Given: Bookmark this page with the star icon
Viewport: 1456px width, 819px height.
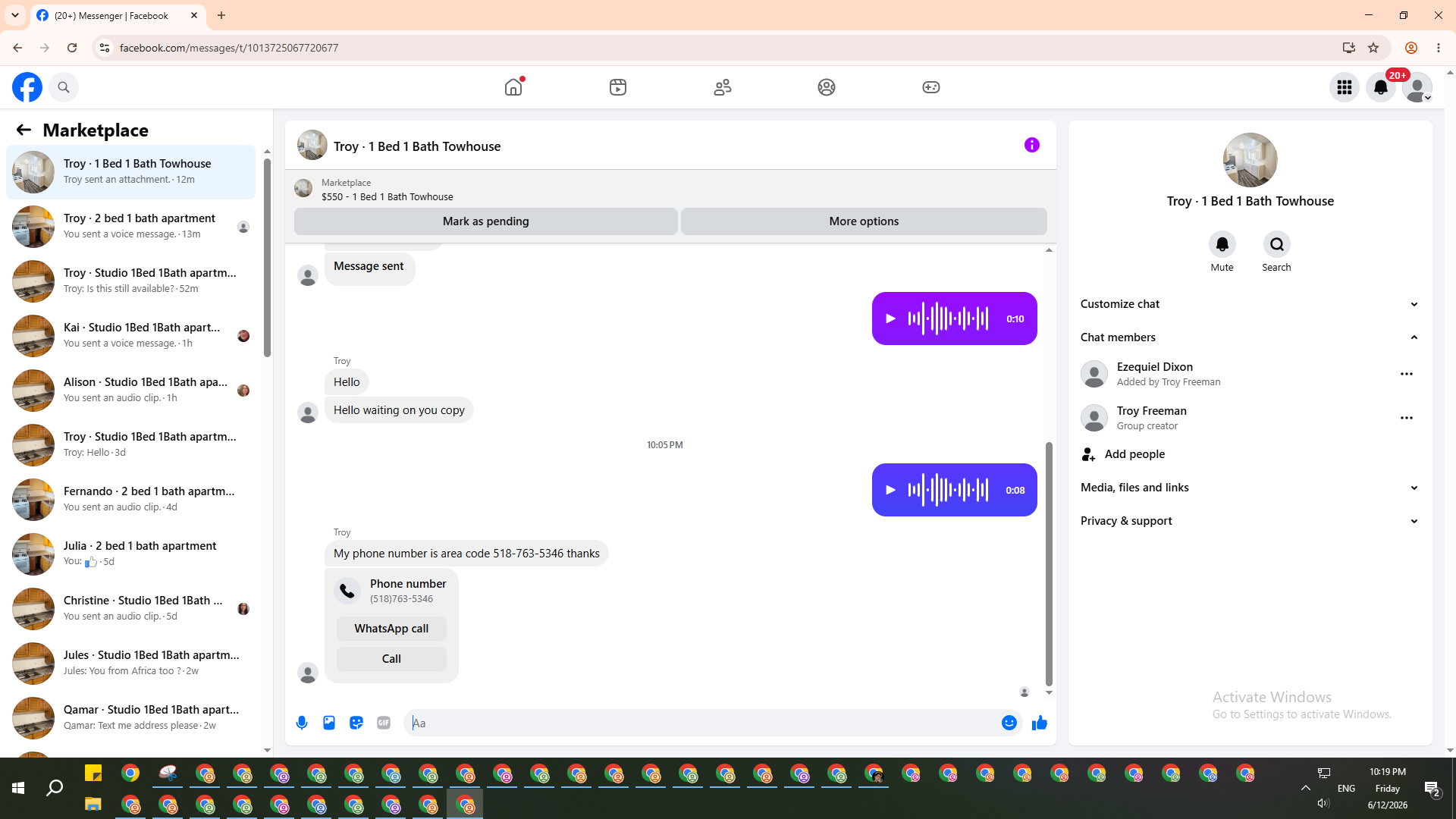Looking at the screenshot, I should [x=1373, y=48].
